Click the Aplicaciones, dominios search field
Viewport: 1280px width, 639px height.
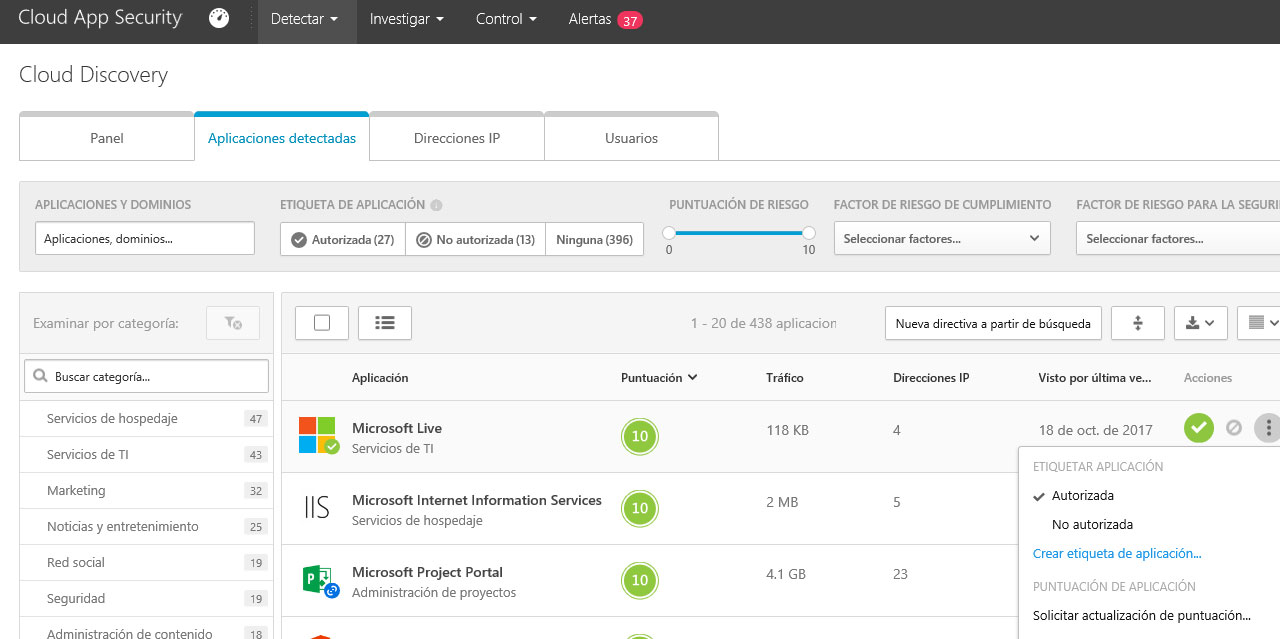145,238
